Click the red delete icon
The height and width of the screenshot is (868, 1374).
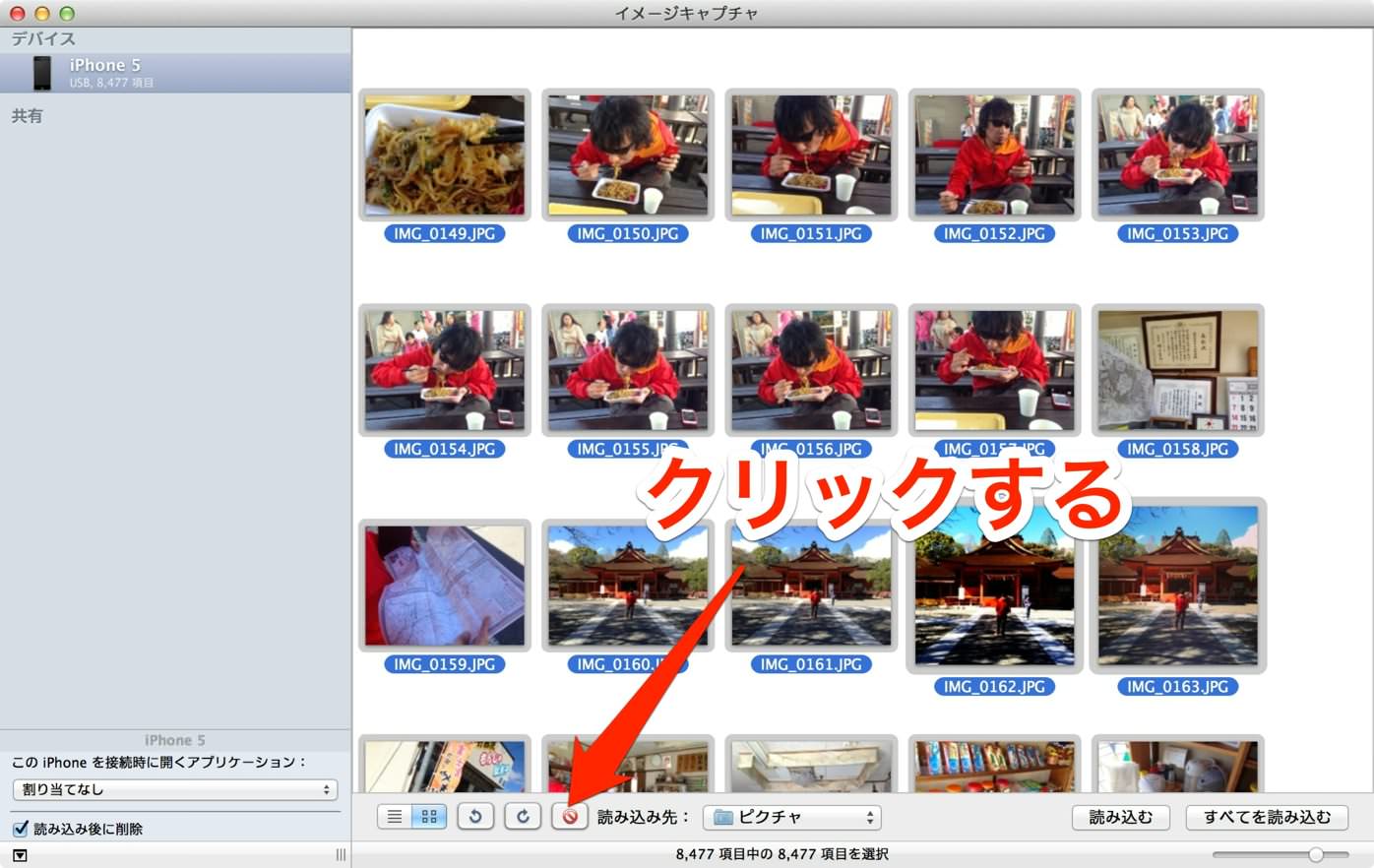[570, 817]
